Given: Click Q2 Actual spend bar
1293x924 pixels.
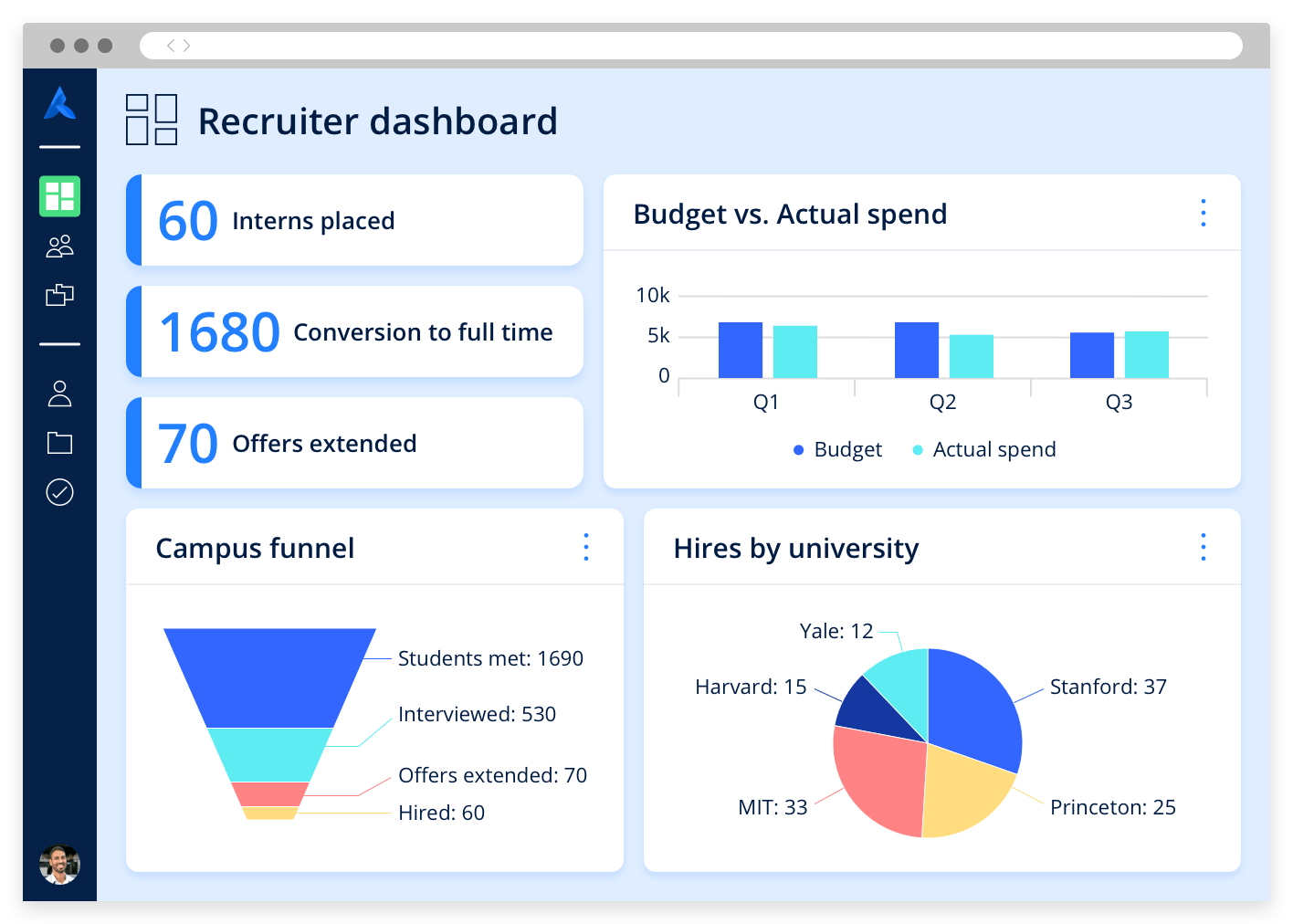Looking at the screenshot, I should coord(972,356).
